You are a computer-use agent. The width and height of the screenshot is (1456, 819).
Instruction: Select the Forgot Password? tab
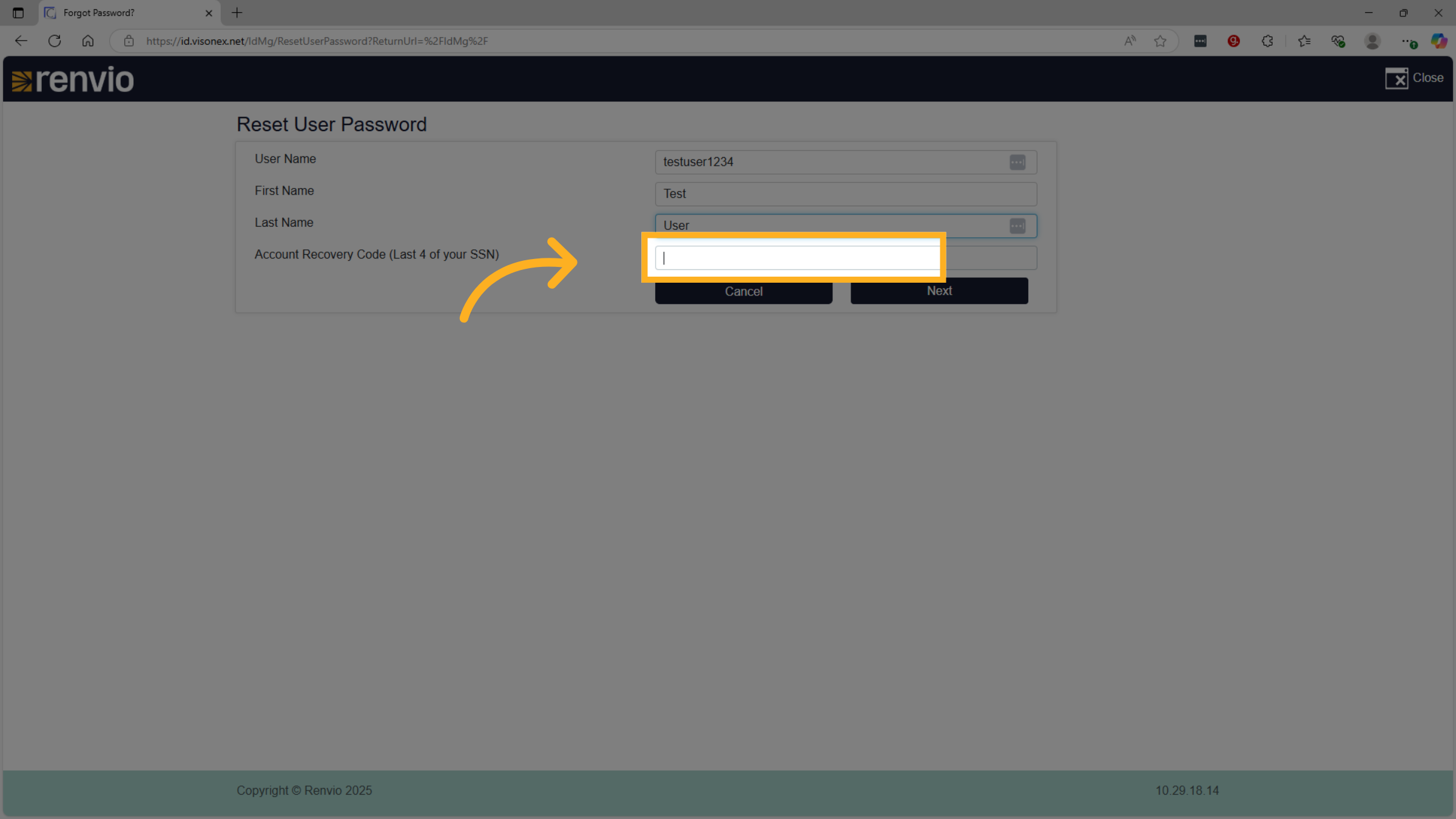coord(129,13)
